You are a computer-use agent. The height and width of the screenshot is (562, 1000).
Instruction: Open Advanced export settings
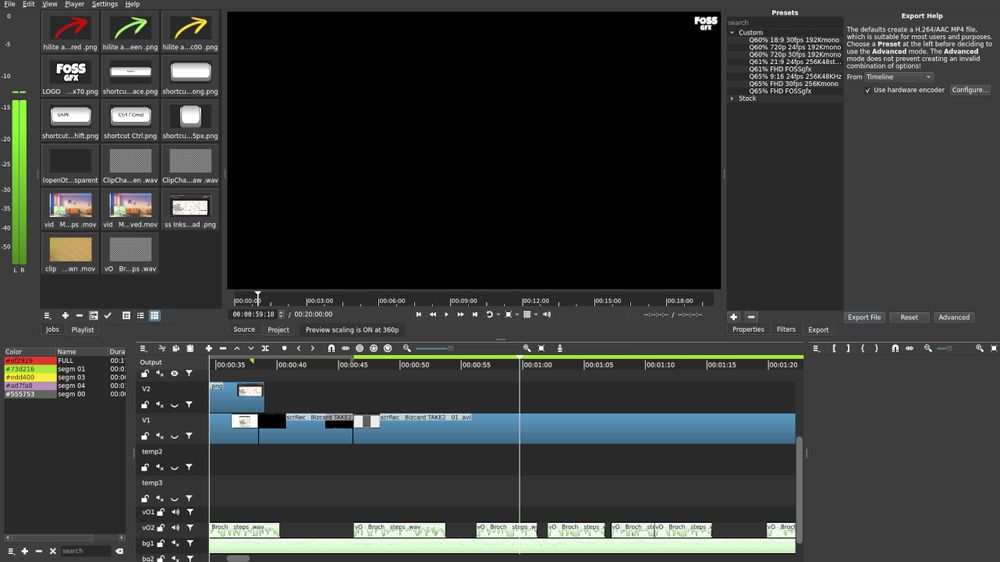click(953, 317)
